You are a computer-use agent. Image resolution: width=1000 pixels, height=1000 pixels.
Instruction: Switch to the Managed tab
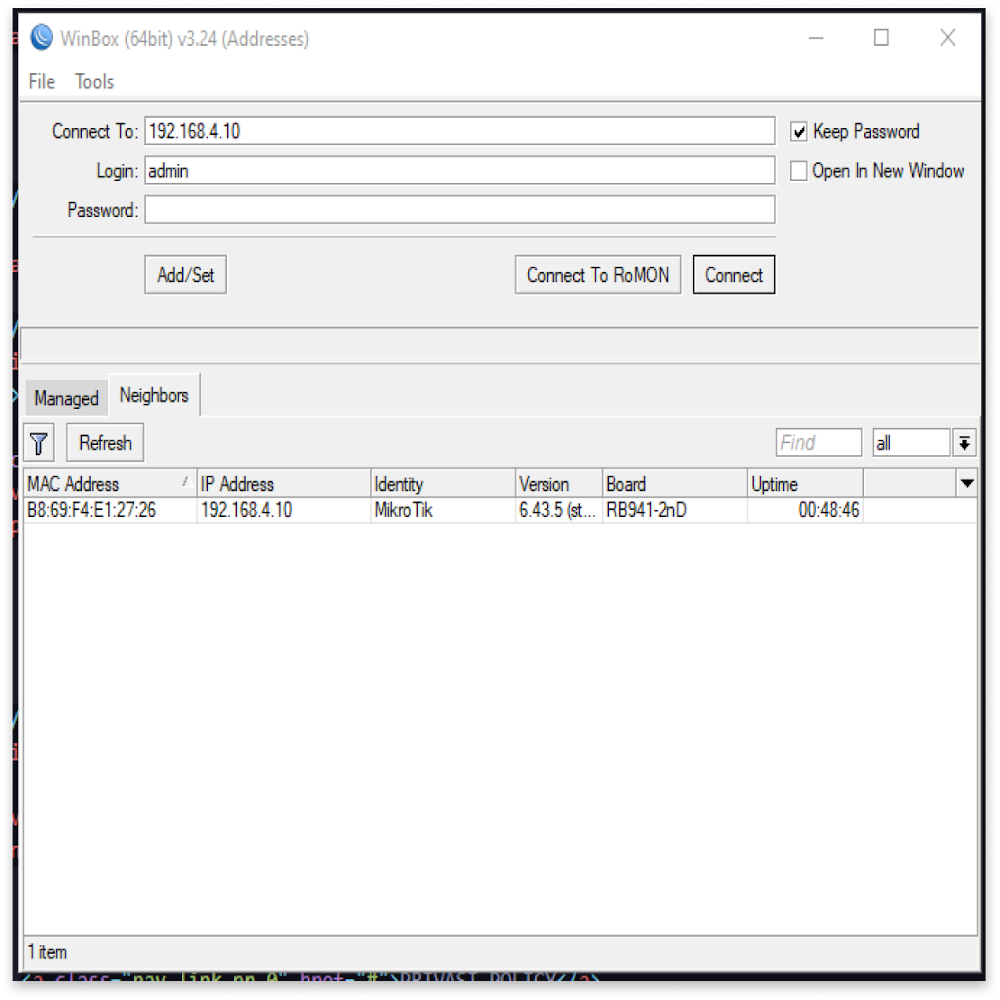click(x=66, y=398)
